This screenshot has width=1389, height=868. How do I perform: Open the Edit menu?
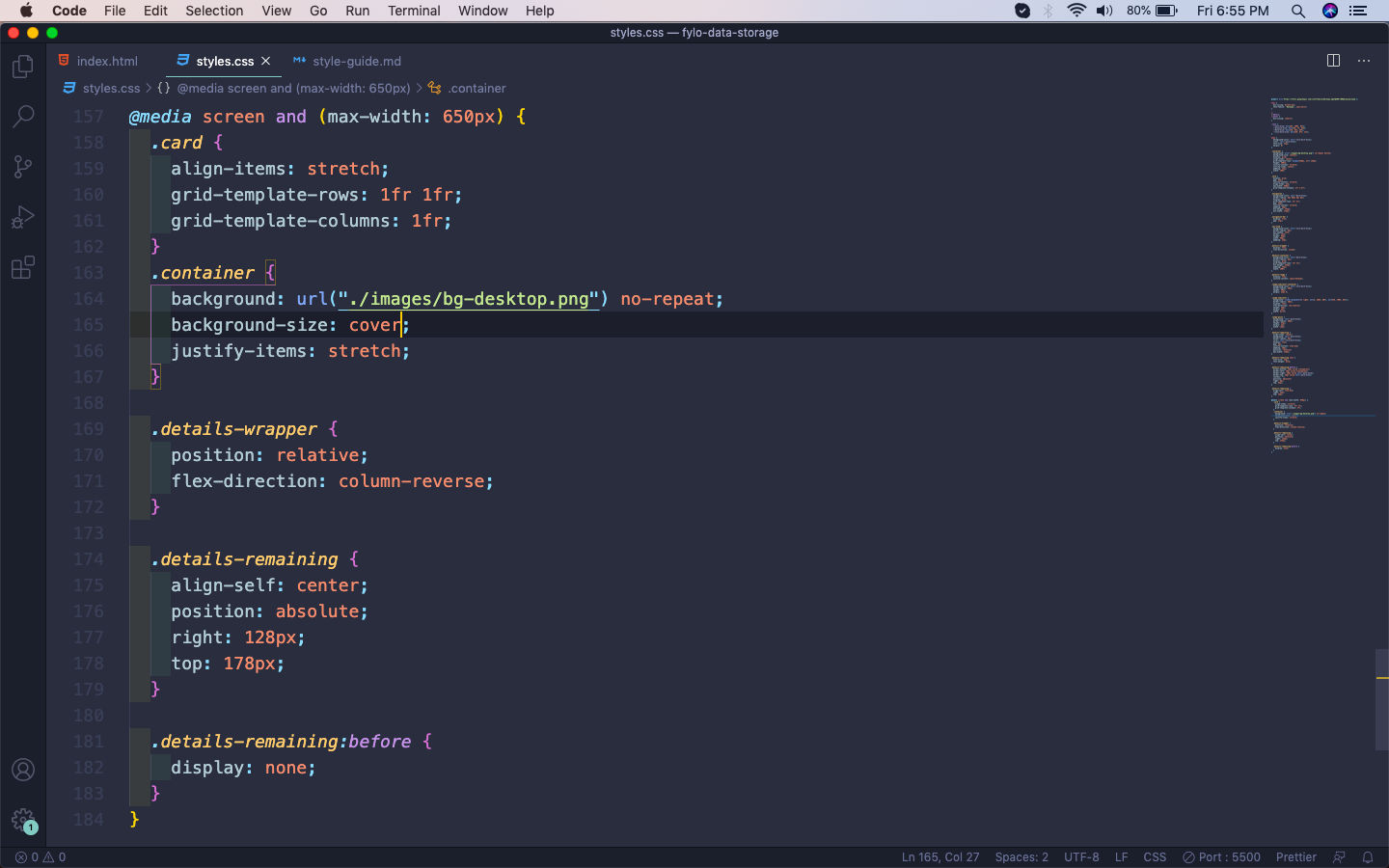(x=155, y=11)
